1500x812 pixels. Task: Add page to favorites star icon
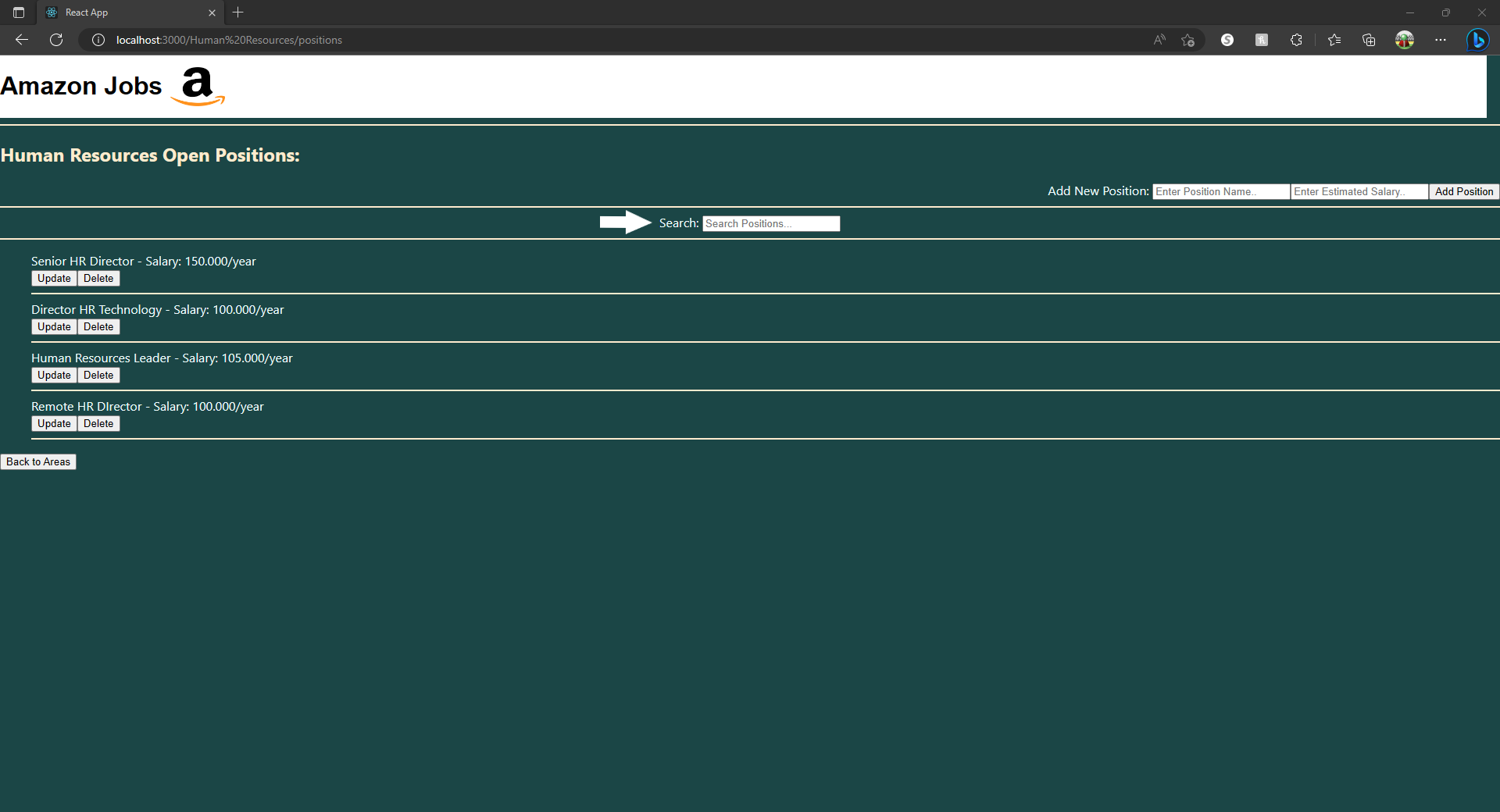(1188, 40)
